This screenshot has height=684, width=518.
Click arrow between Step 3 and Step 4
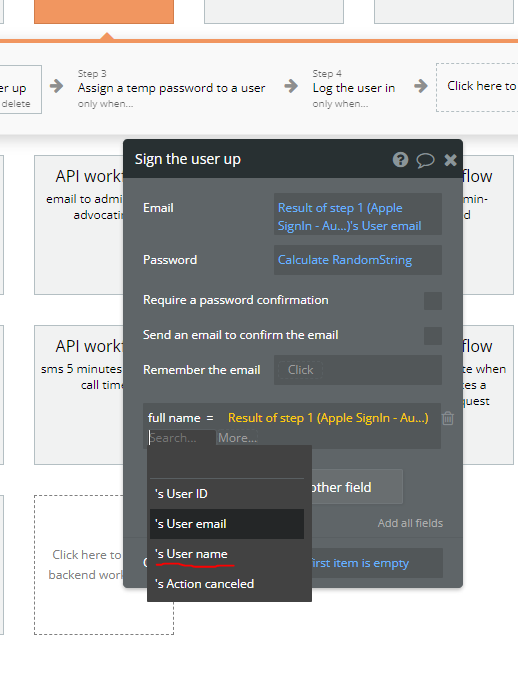tap(291, 86)
